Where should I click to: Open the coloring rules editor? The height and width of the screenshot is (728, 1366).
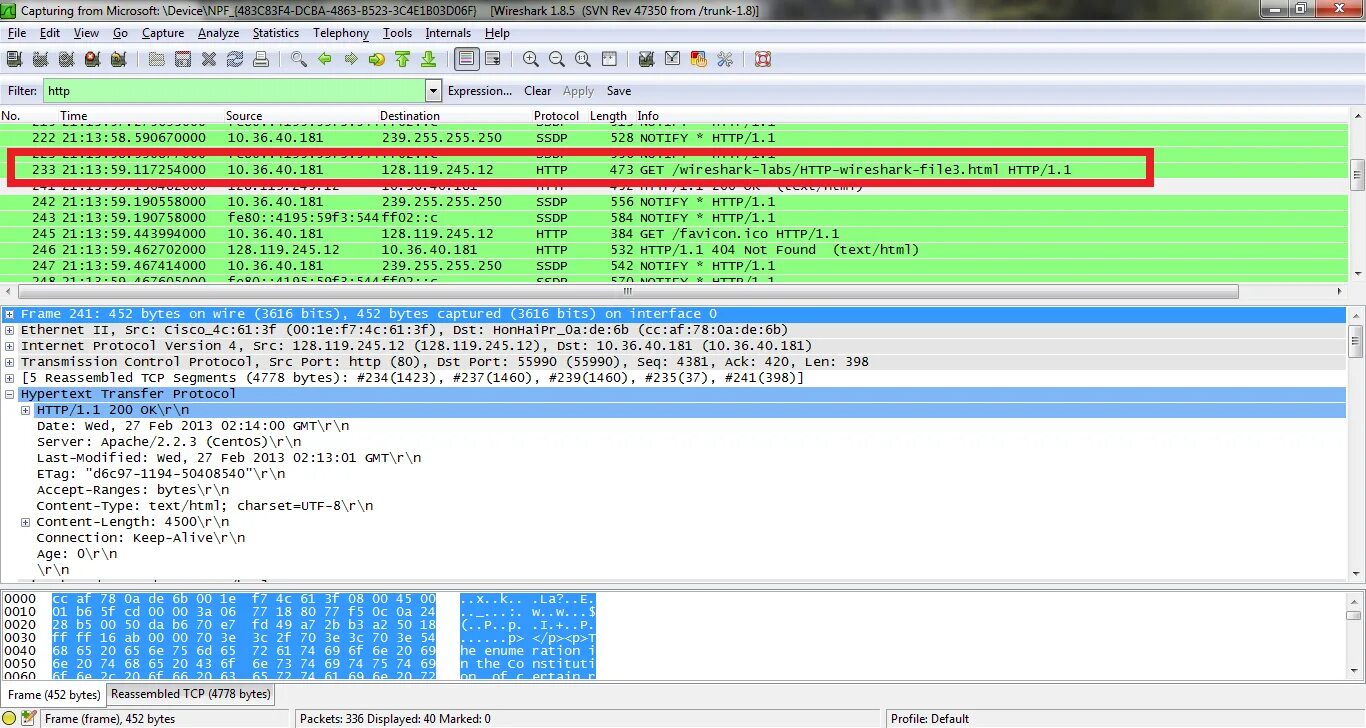tap(699, 59)
